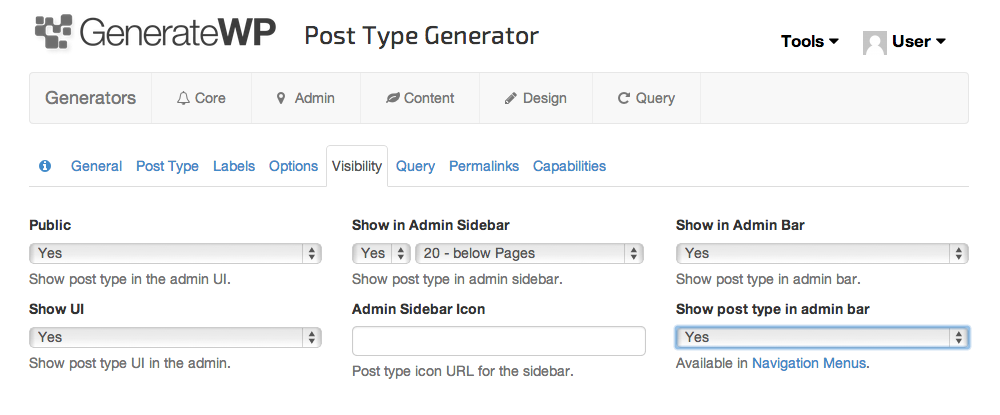Switch to the Labels tab

pyautogui.click(x=234, y=166)
